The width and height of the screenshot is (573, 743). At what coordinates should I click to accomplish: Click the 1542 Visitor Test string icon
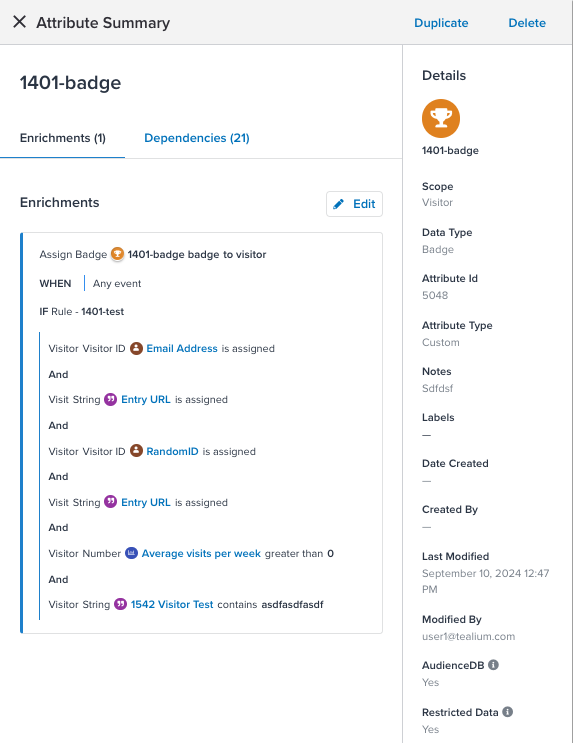(120, 604)
